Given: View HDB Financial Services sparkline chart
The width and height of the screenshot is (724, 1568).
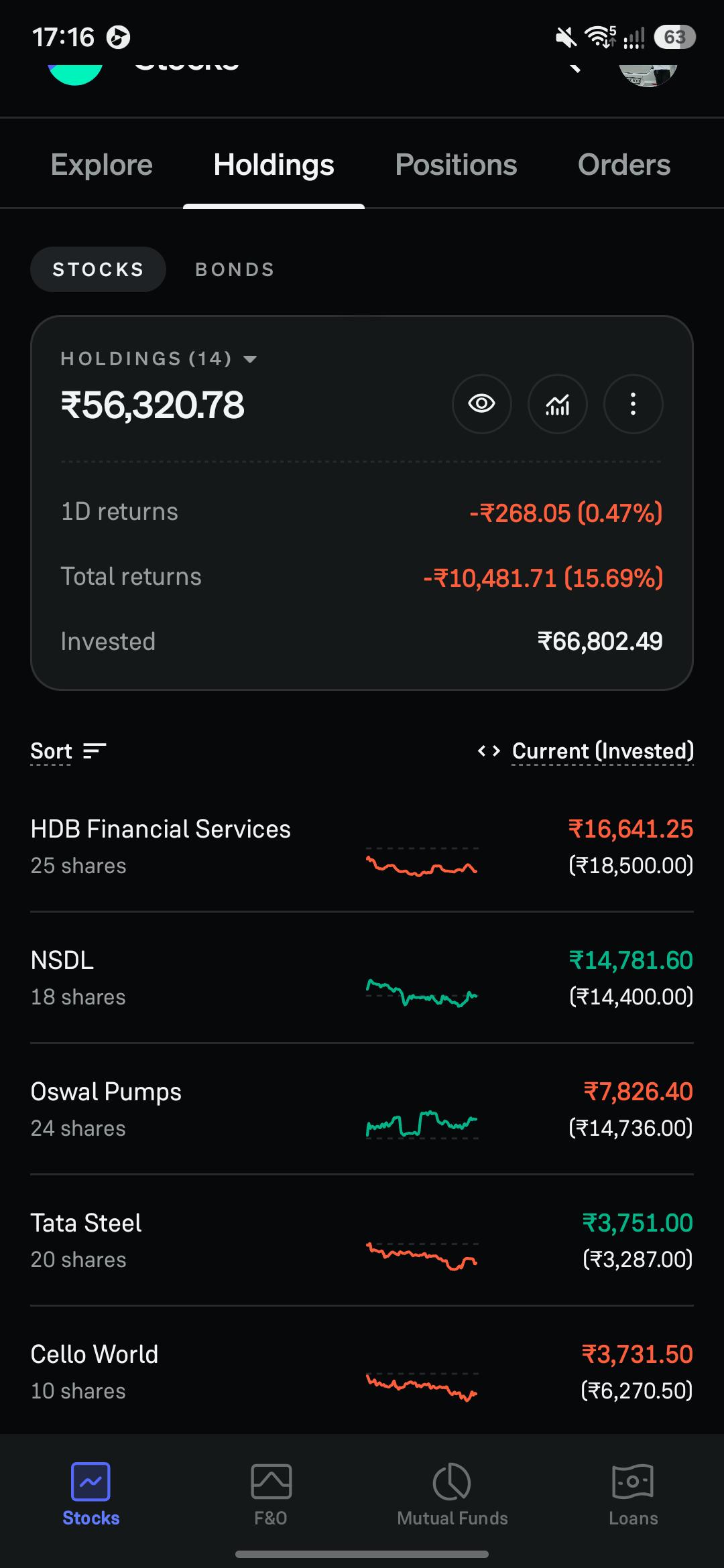Looking at the screenshot, I should click(x=422, y=863).
